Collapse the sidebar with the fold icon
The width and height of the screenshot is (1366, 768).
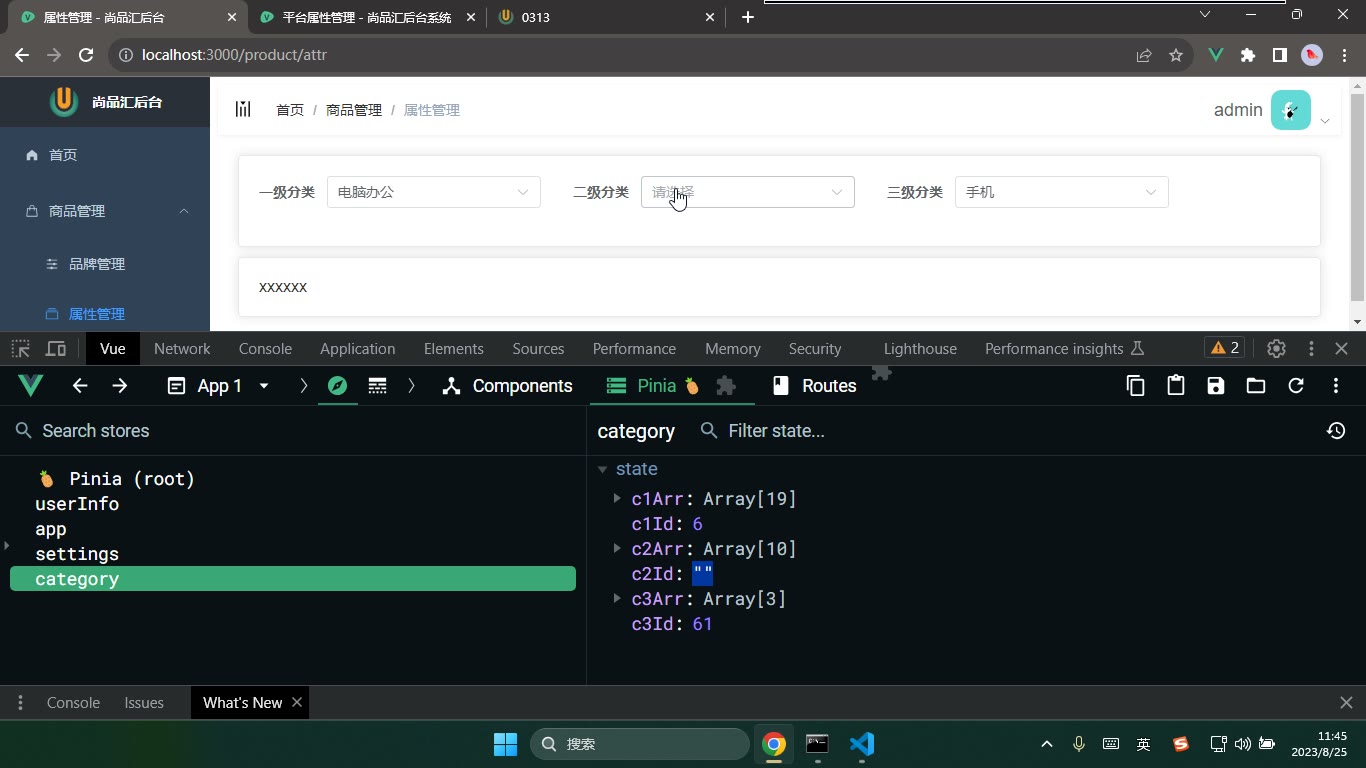click(243, 109)
